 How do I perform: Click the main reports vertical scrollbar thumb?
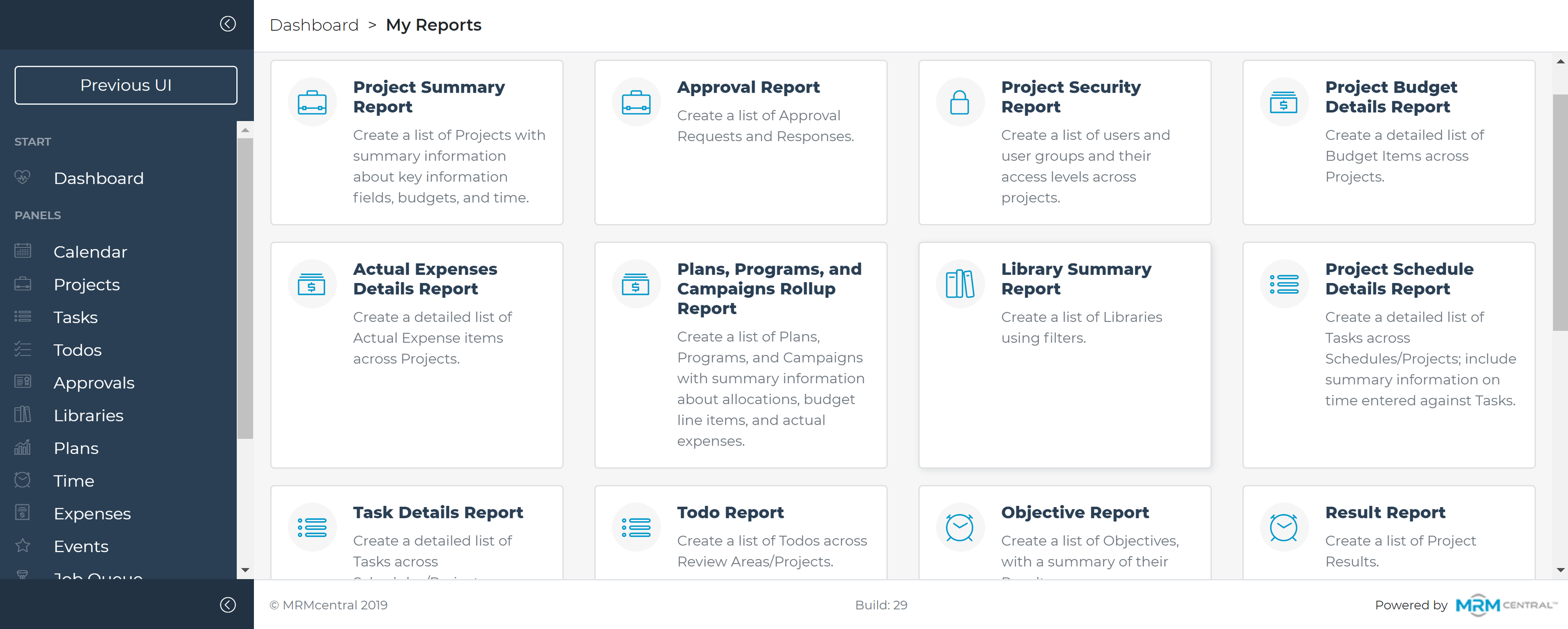pos(1559,213)
